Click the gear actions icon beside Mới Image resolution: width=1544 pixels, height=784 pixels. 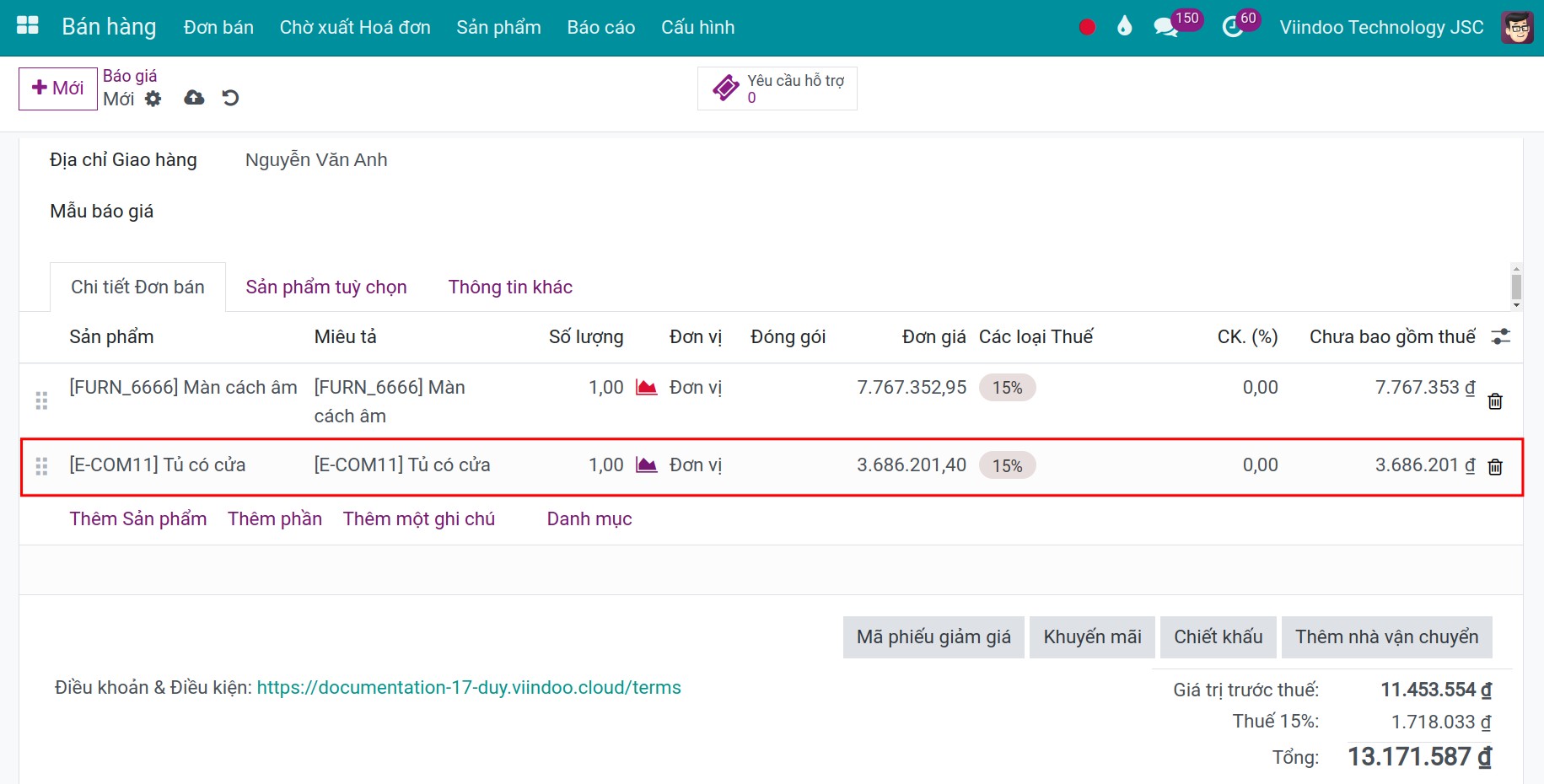[153, 99]
